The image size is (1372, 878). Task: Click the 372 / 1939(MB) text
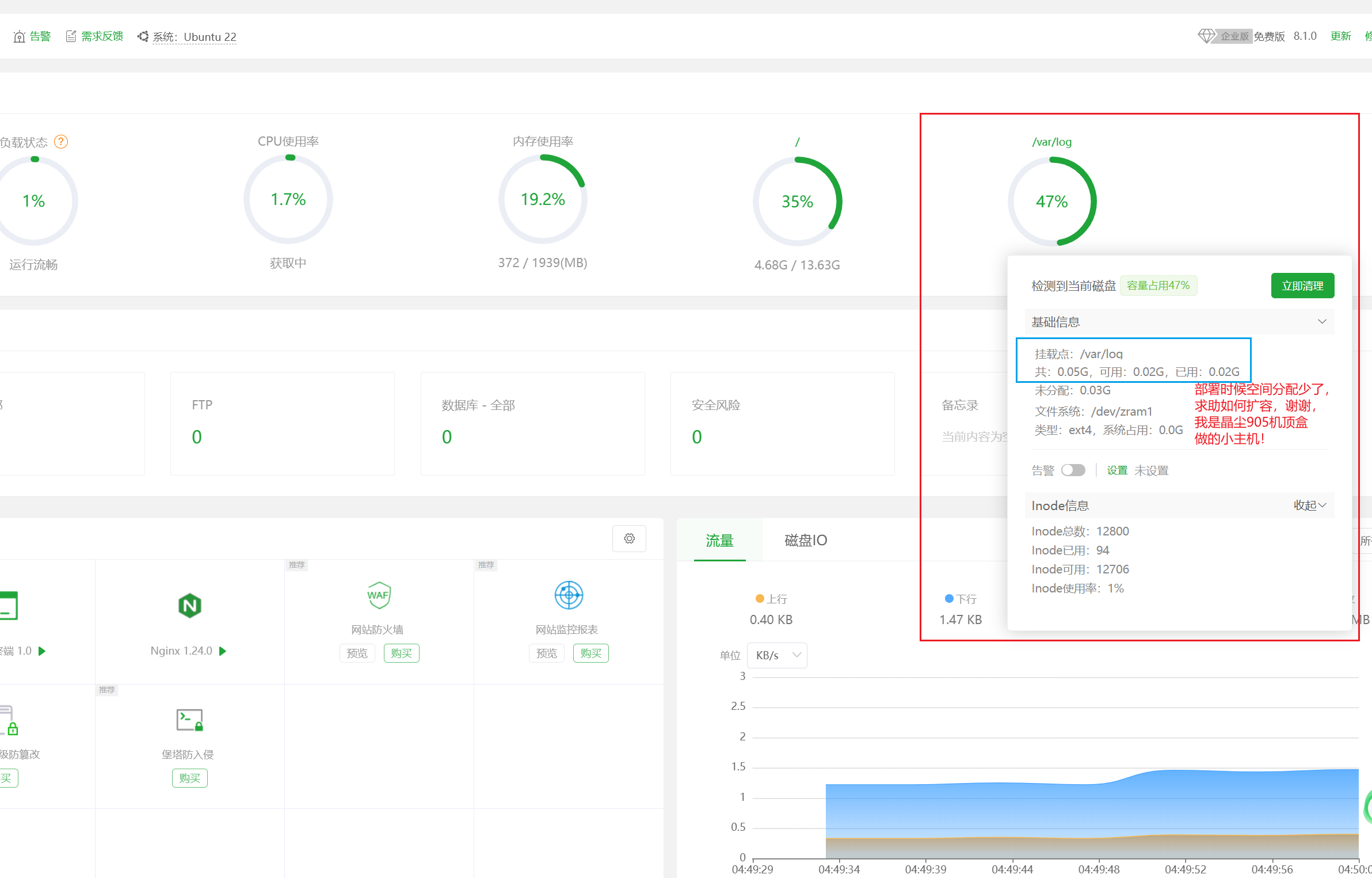543,263
